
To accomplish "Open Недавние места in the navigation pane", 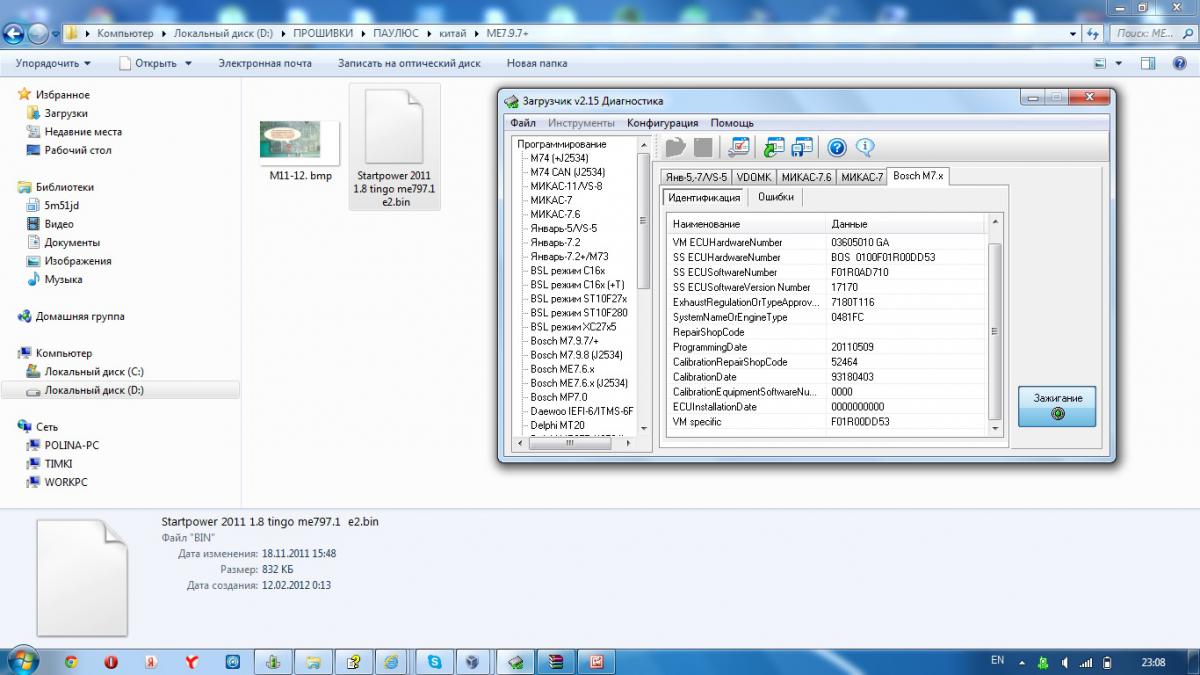I will tap(83, 131).
